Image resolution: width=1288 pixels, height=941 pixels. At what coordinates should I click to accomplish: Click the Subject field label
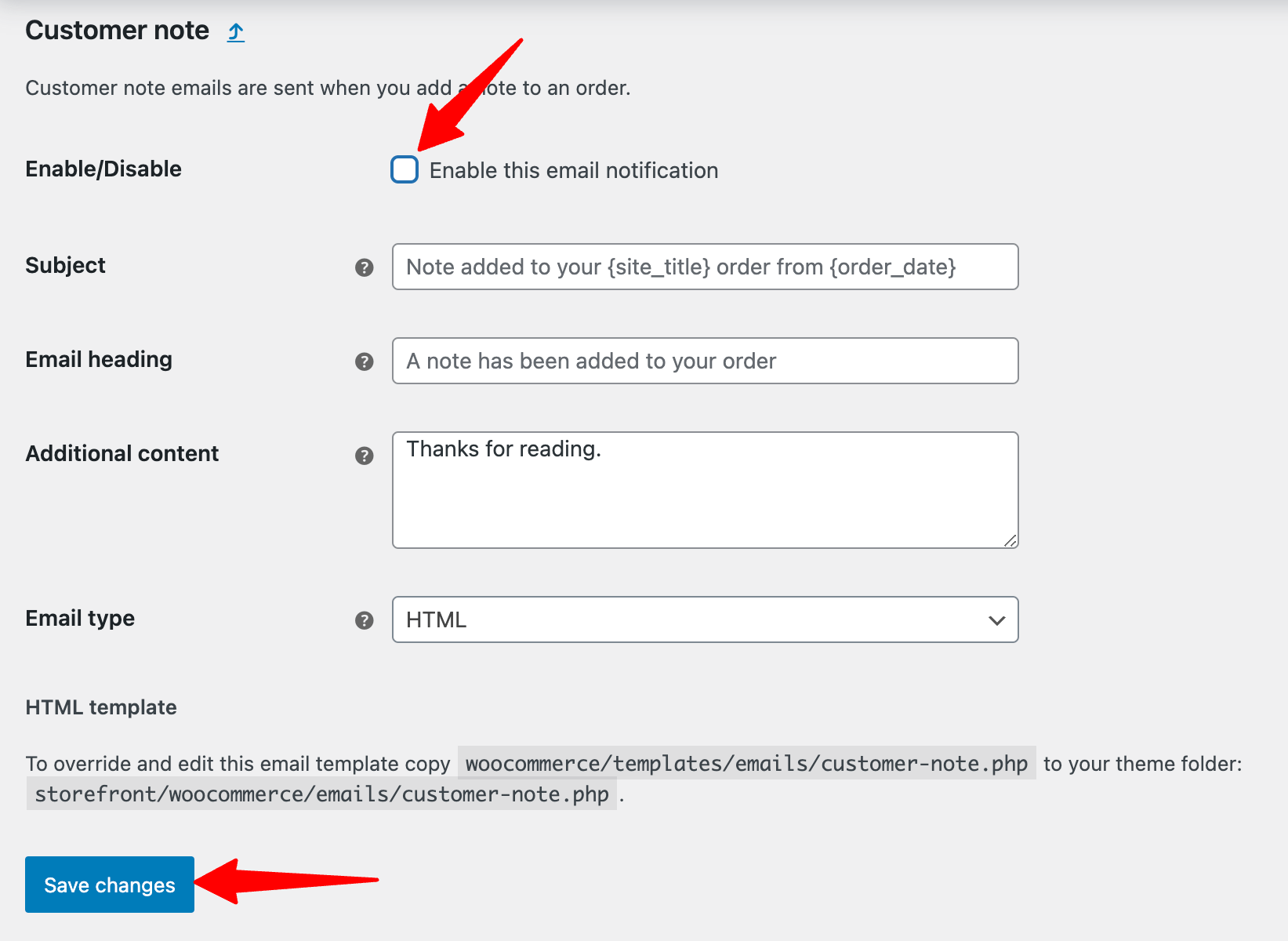click(65, 266)
